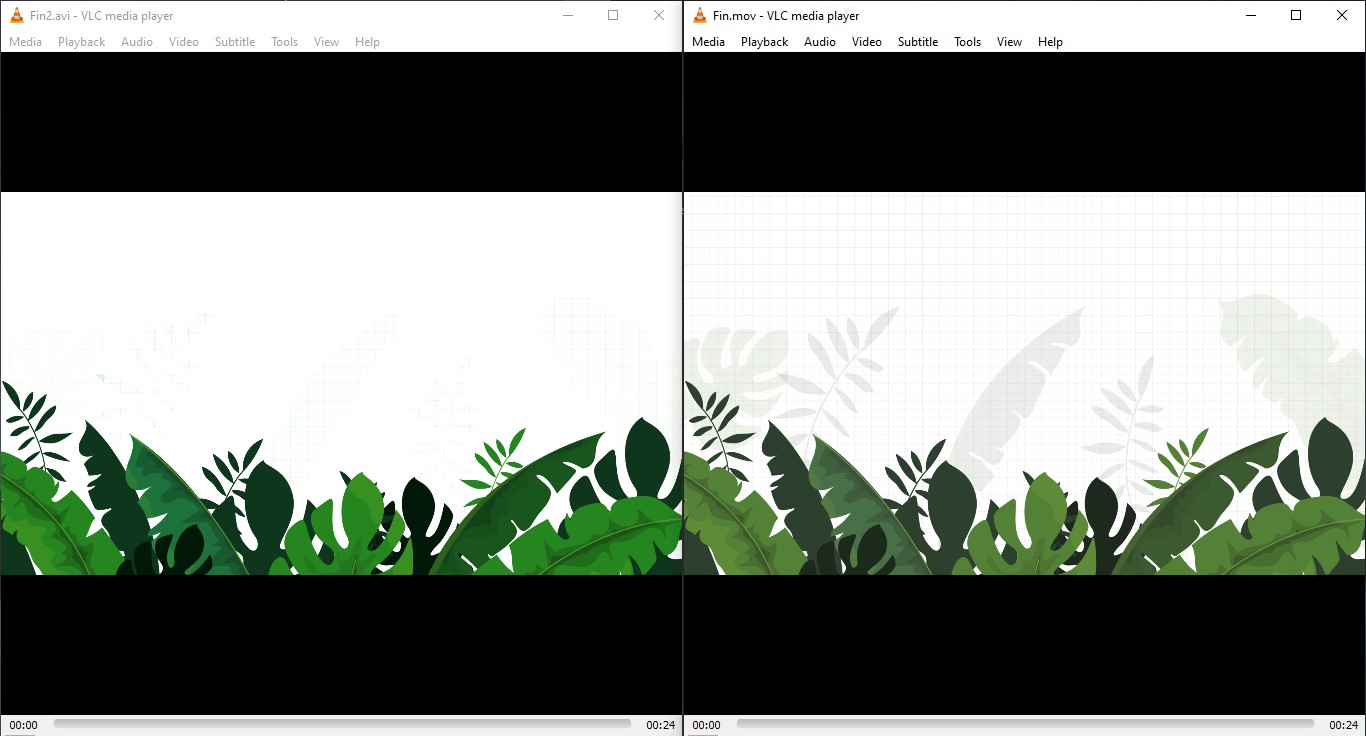Screen dimensions: 1366x736
Task: Open the Subtitle menu in Fin2.avi player
Action: tap(234, 41)
